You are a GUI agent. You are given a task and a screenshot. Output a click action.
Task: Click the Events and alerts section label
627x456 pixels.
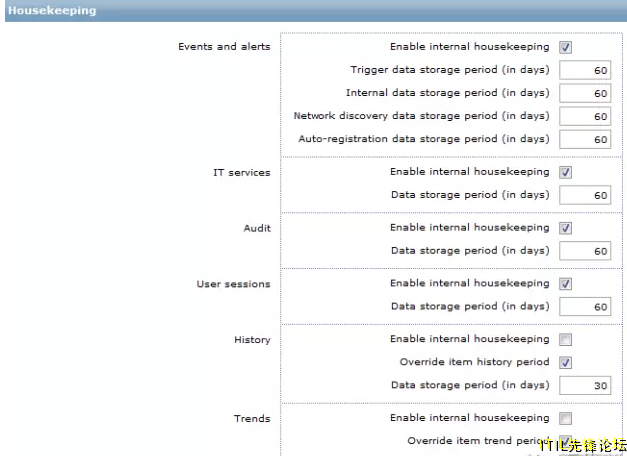pyautogui.click(x=224, y=46)
